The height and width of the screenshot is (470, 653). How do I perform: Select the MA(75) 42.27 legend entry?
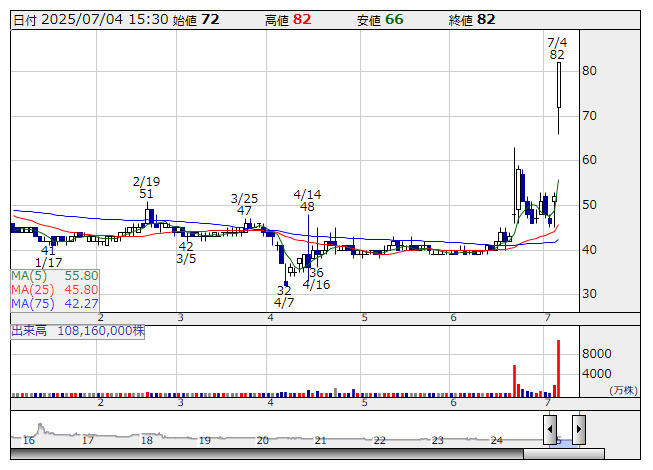click(55, 303)
